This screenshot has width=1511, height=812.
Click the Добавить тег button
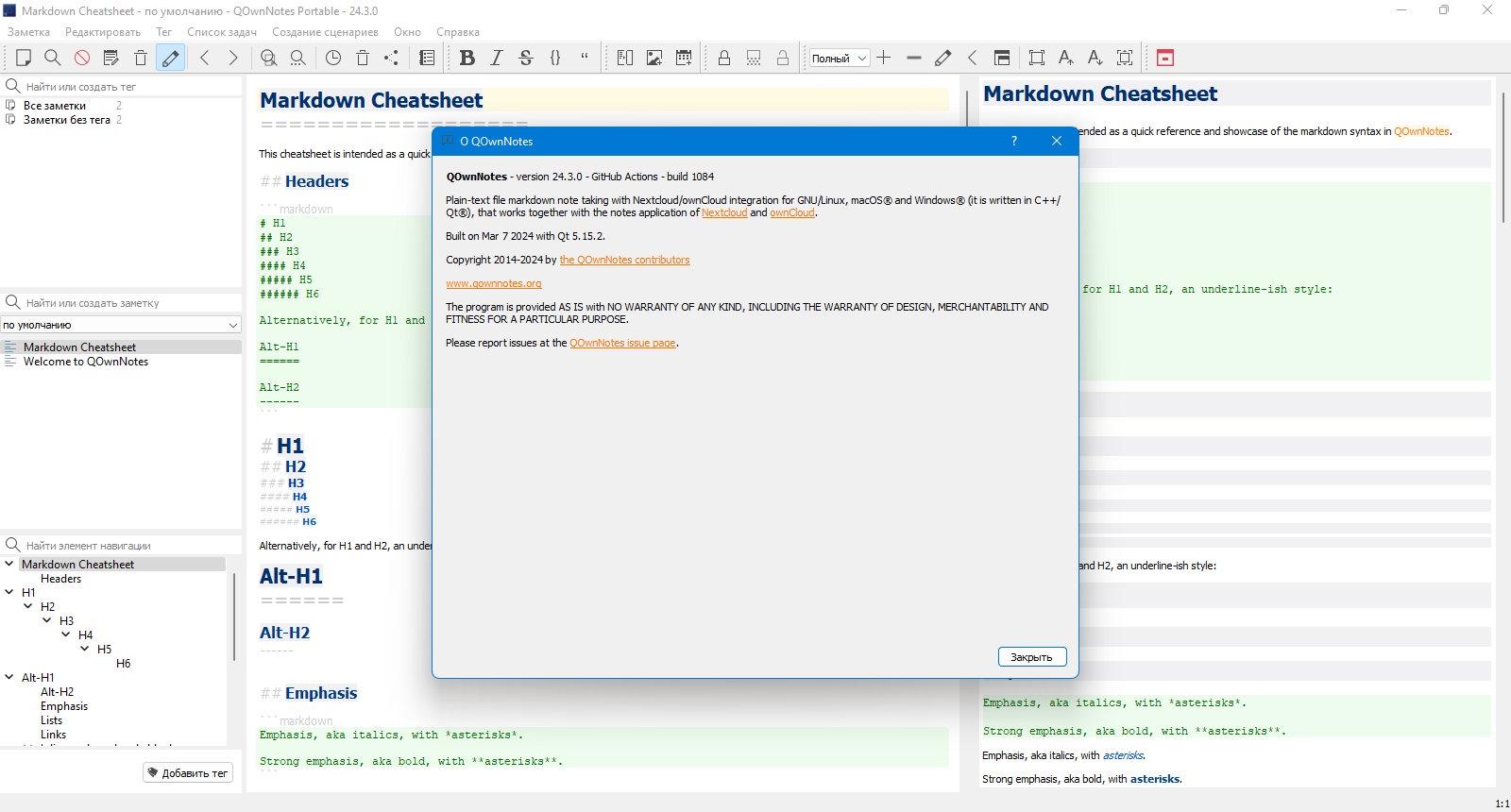pyautogui.click(x=187, y=772)
